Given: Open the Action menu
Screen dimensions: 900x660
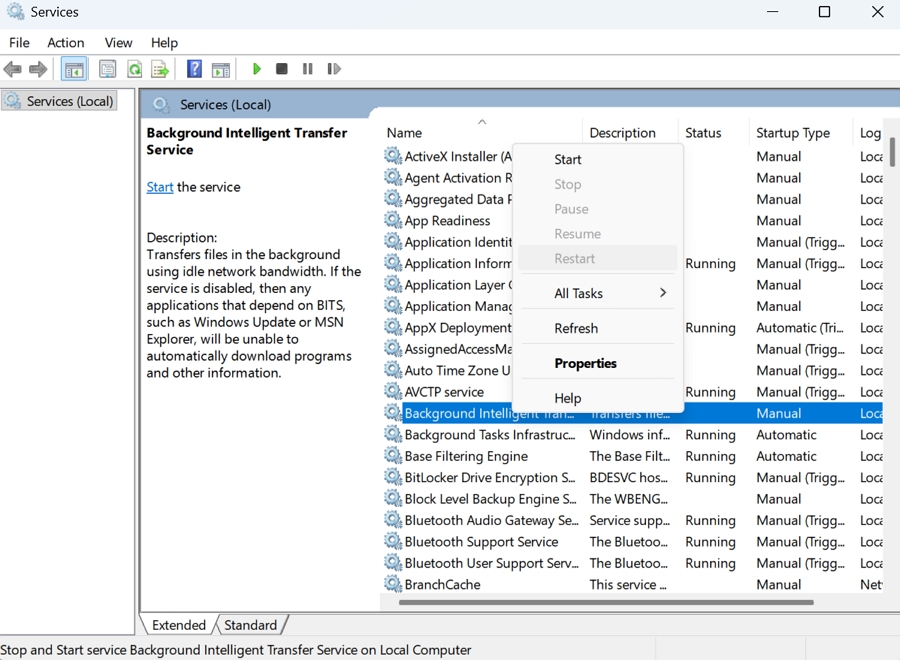Looking at the screenshot, I should [66, 42].
